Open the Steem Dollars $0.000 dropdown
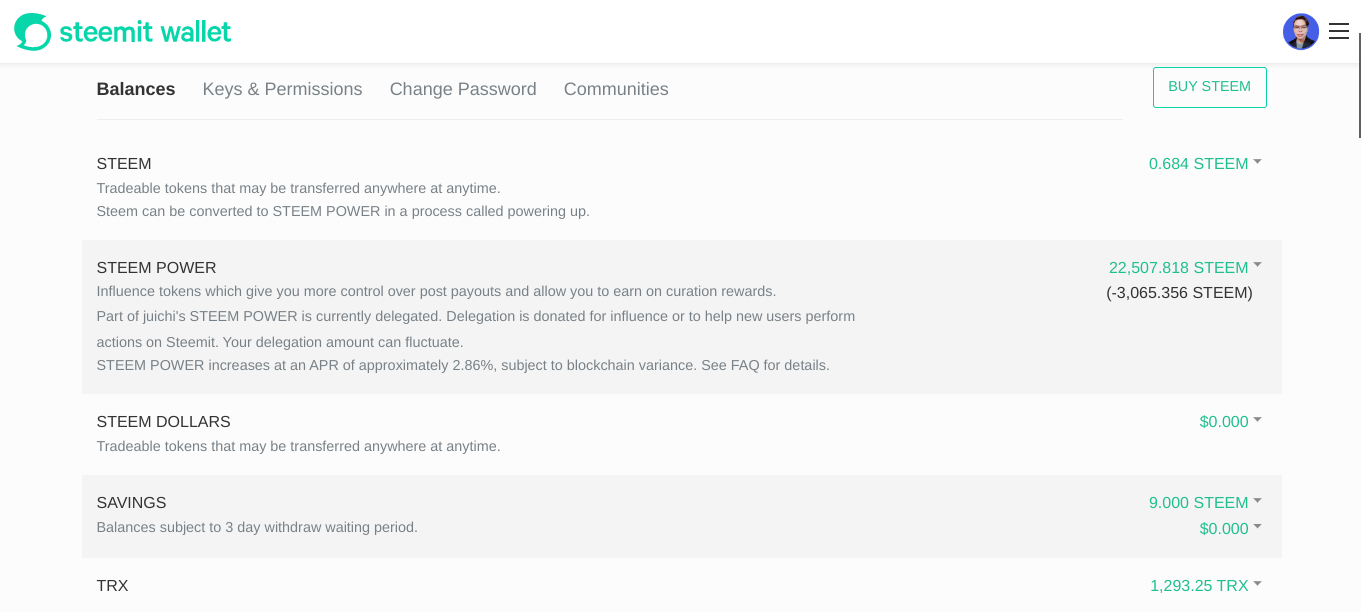 pos(1229,422)
